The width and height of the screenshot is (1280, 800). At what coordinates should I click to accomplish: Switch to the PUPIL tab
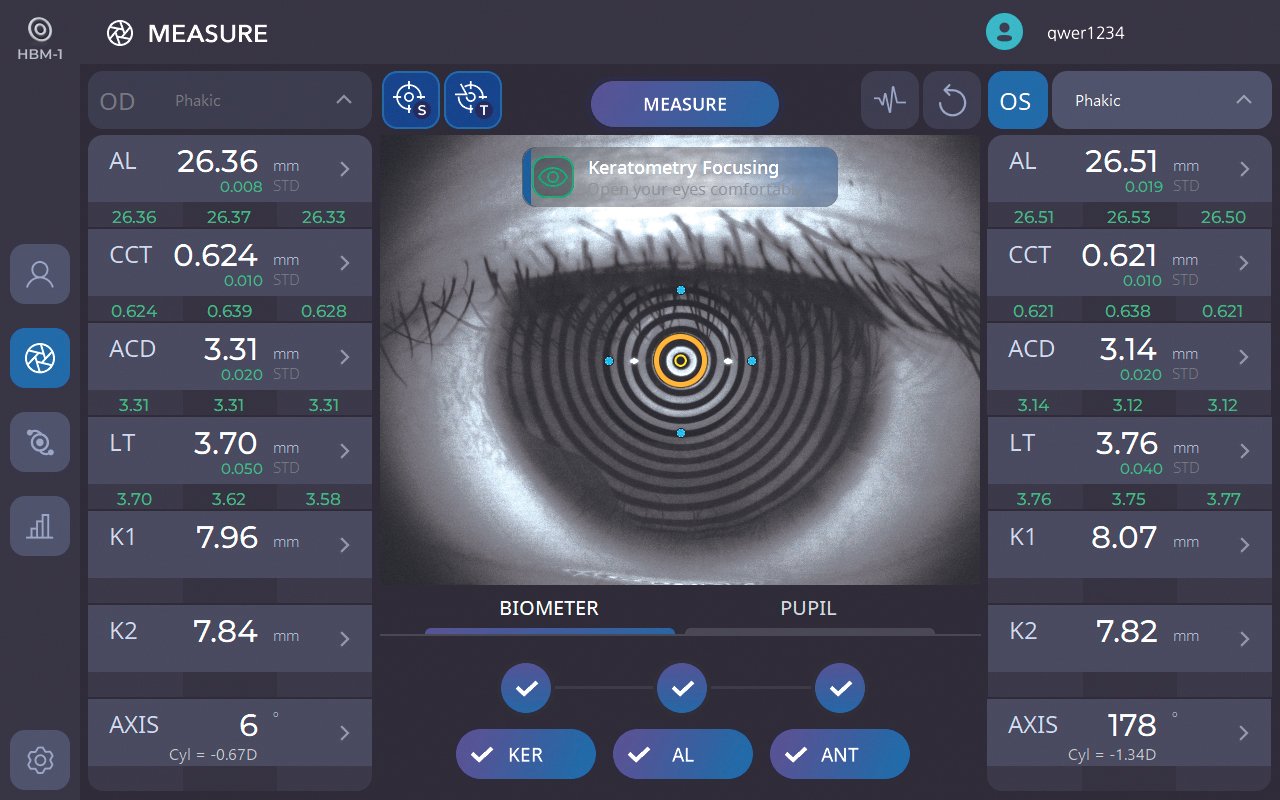point(808,607)
